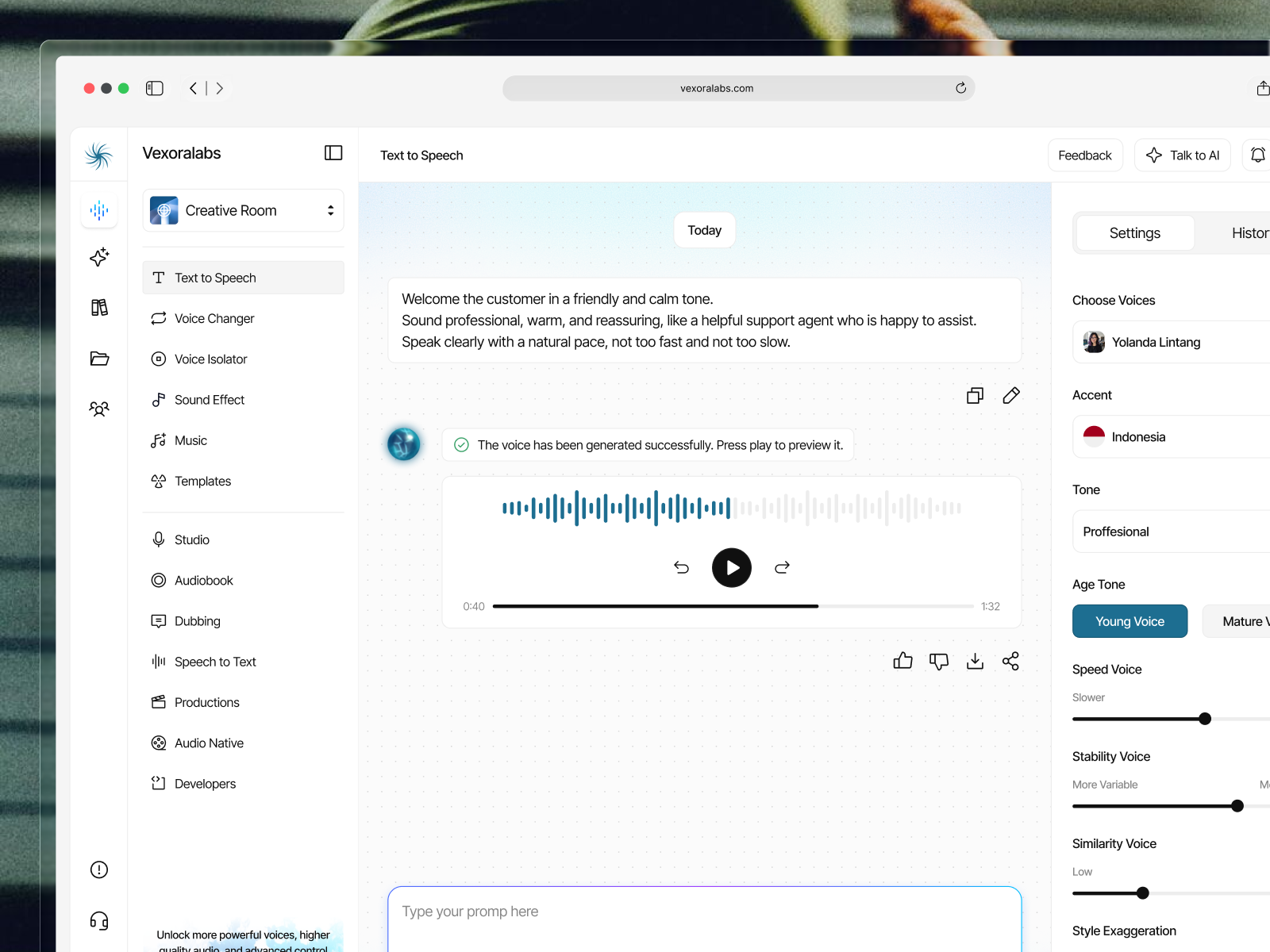The image size is (1270, 952).
Task: Click the voice generated successfully message
Action: (648, 445)
